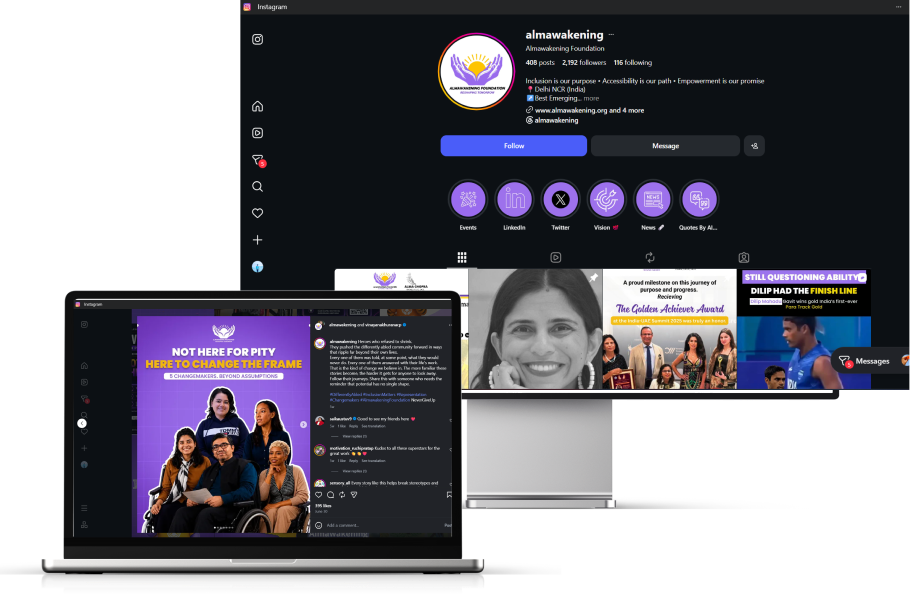Comment on the laptop's open post

point(330,495)
